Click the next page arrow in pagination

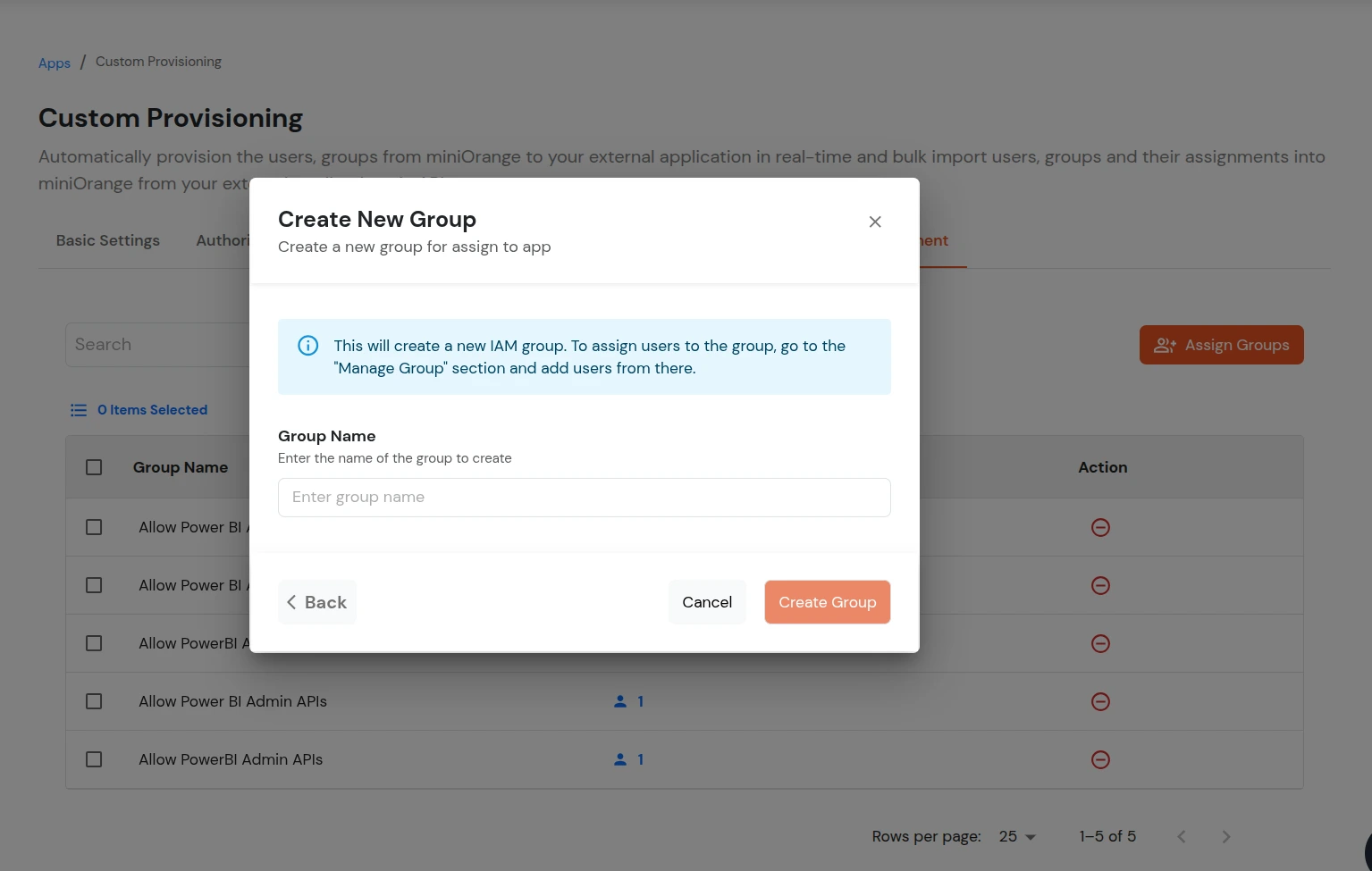click(1225, 836)
